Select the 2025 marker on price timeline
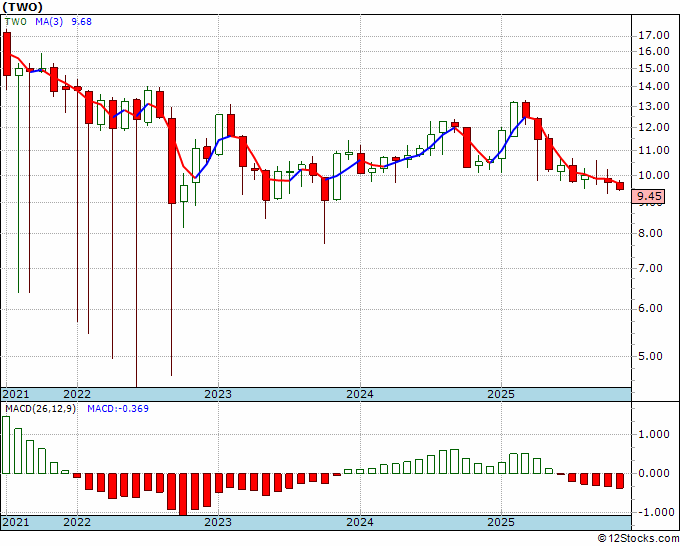The width and height of the screenshot is (680, 546). tap(501, 394)
